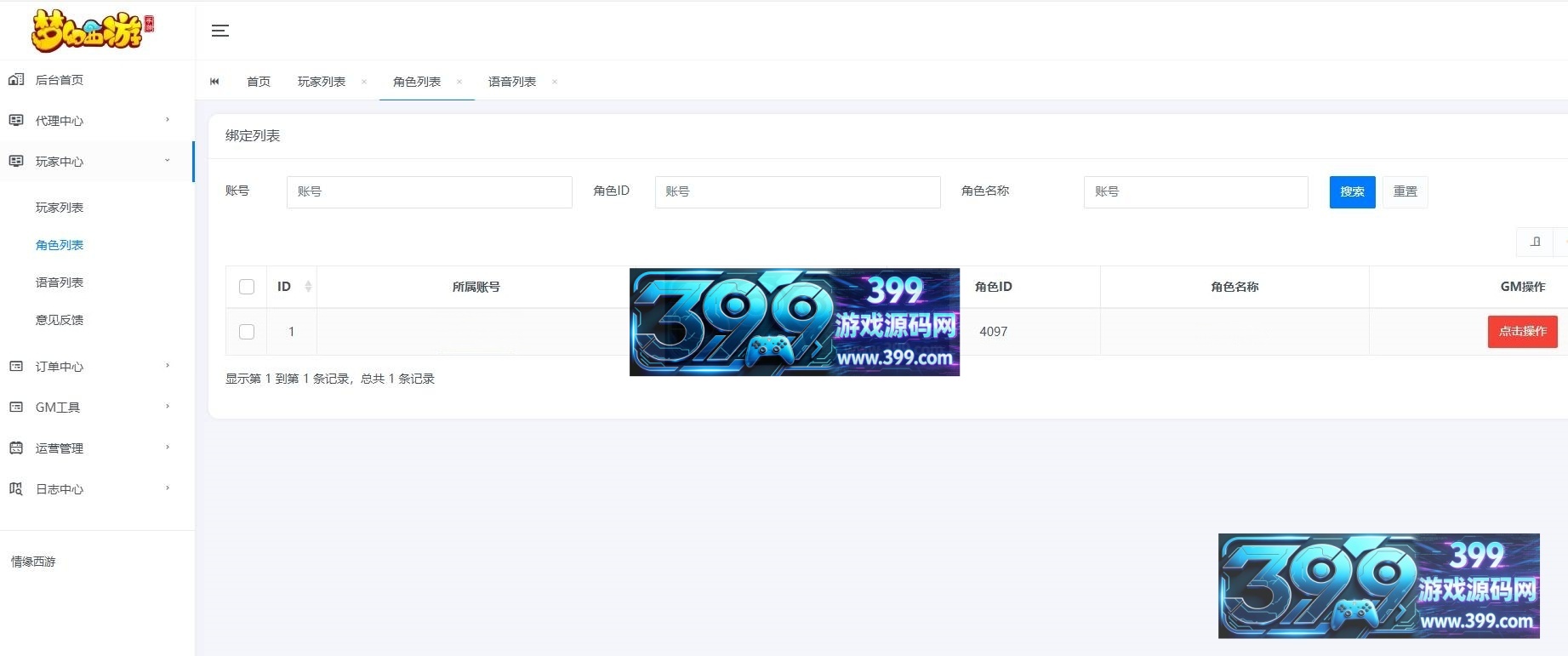The height and width of the screenshot is (656, 1568).
Task: Click the 角色ID column header
Action: click(x=994, y=287)
